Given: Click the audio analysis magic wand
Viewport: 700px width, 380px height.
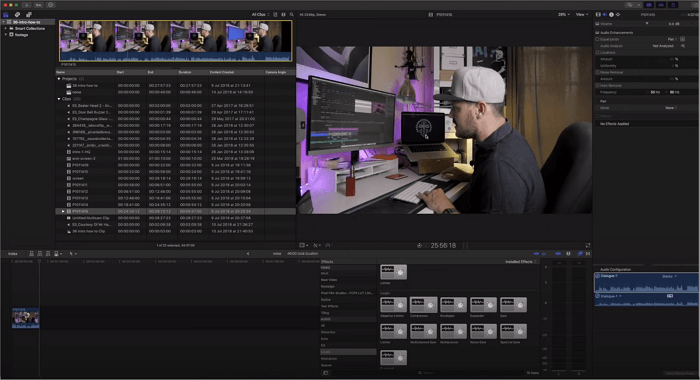Looking at the screenshot, I should point(683,46).
